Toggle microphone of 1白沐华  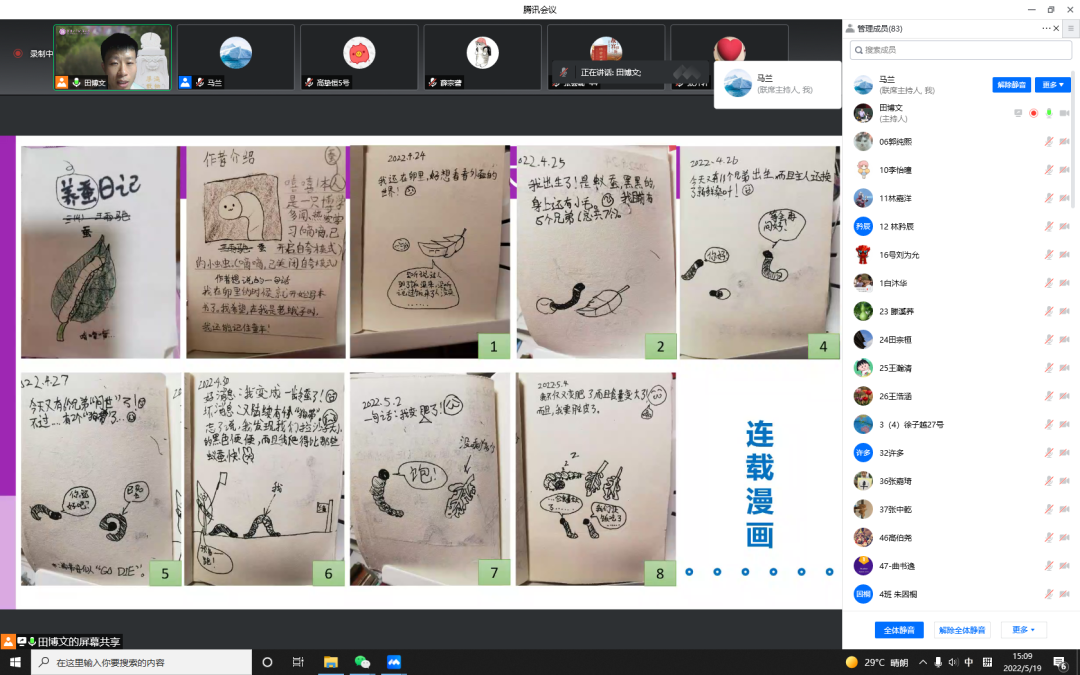pos(1048,282)
